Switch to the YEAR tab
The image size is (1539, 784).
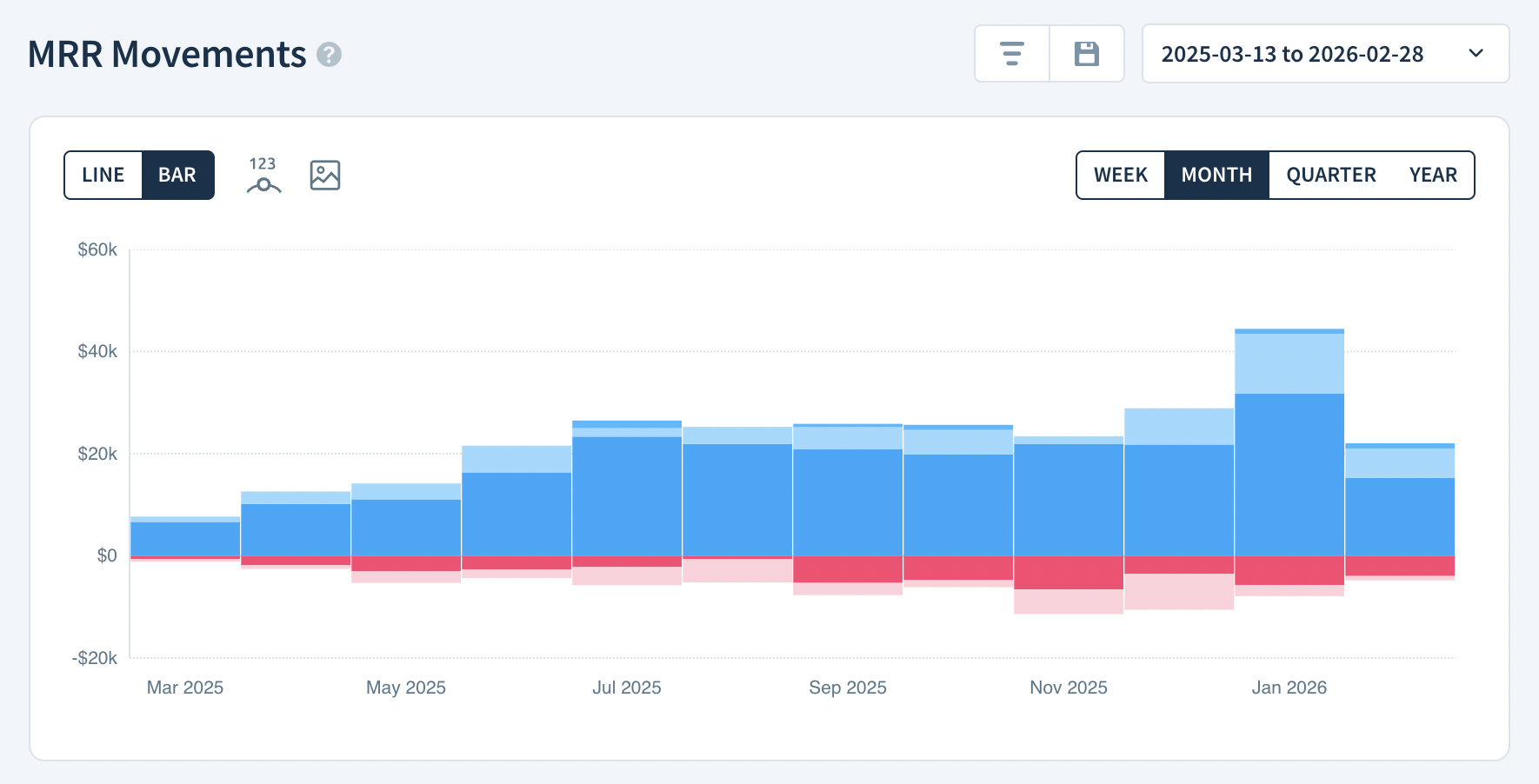click(1433, 175)
